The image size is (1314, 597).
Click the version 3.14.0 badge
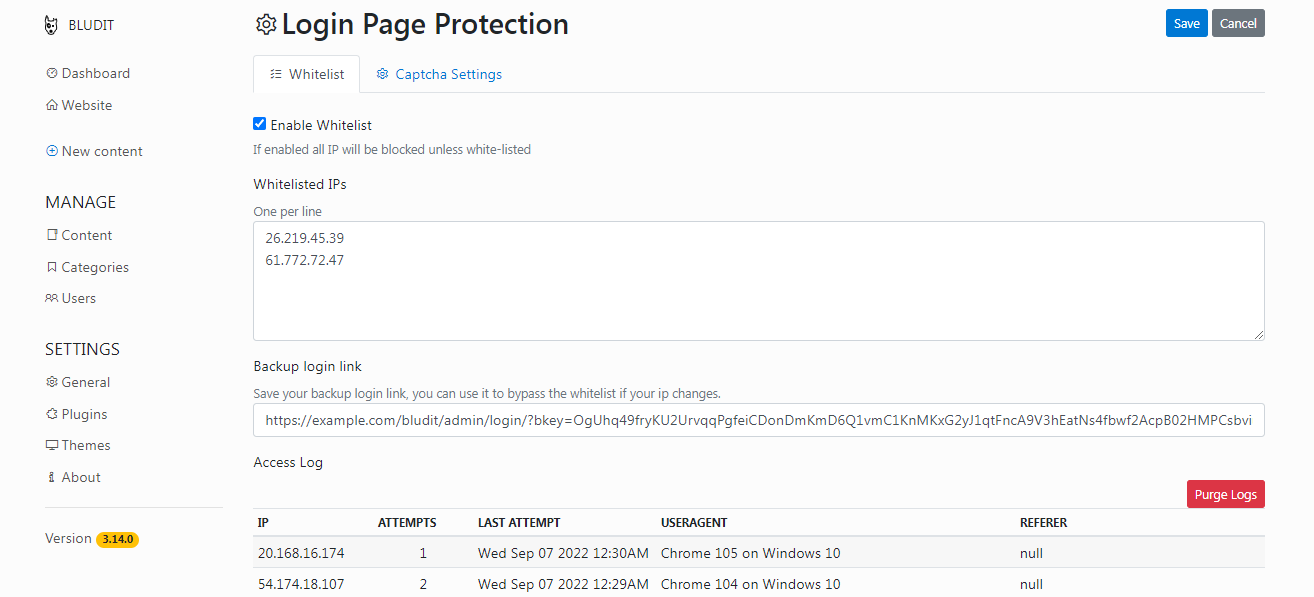pyautogui.click(x=117, y=538)
